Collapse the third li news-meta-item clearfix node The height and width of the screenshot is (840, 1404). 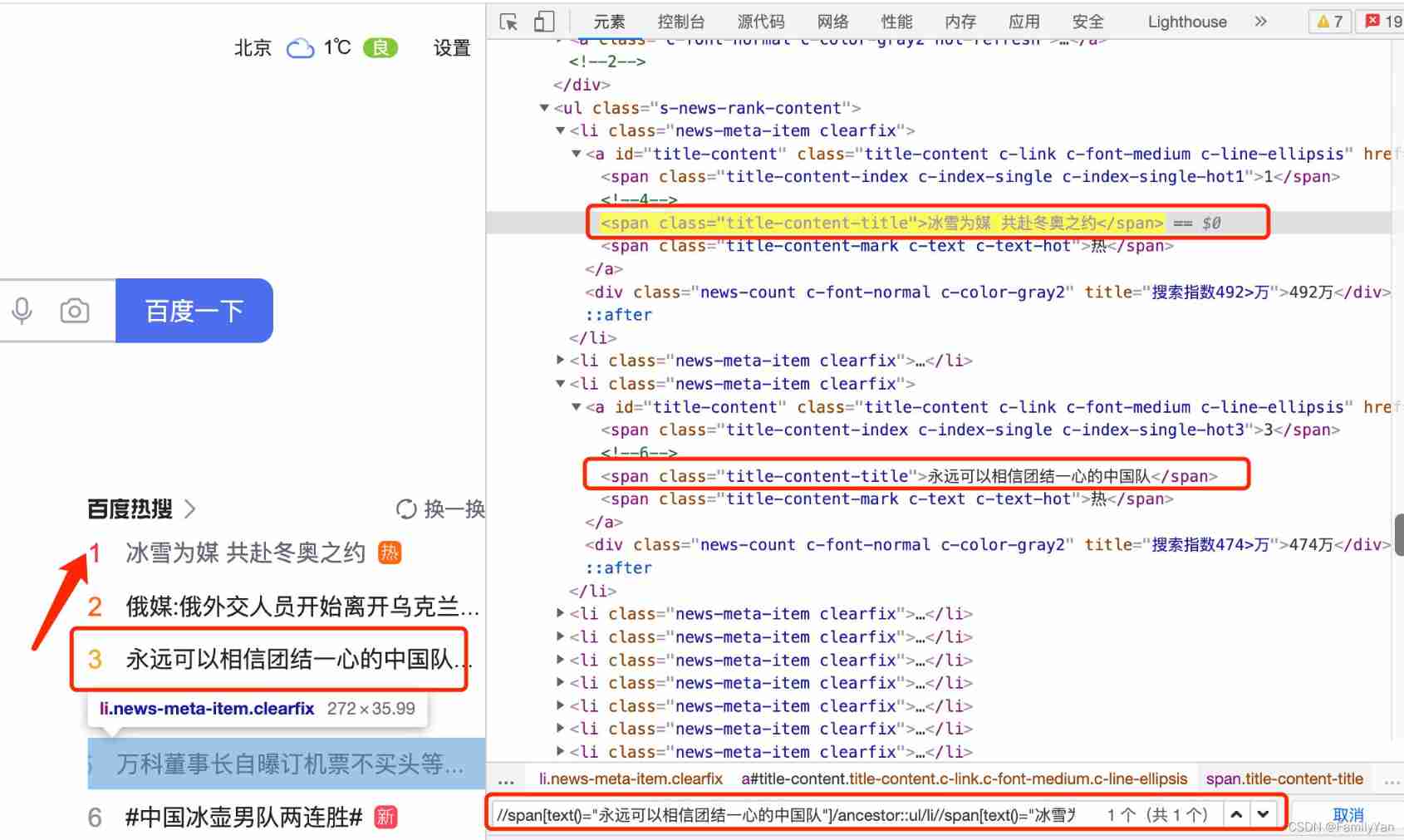click(560, 384)
